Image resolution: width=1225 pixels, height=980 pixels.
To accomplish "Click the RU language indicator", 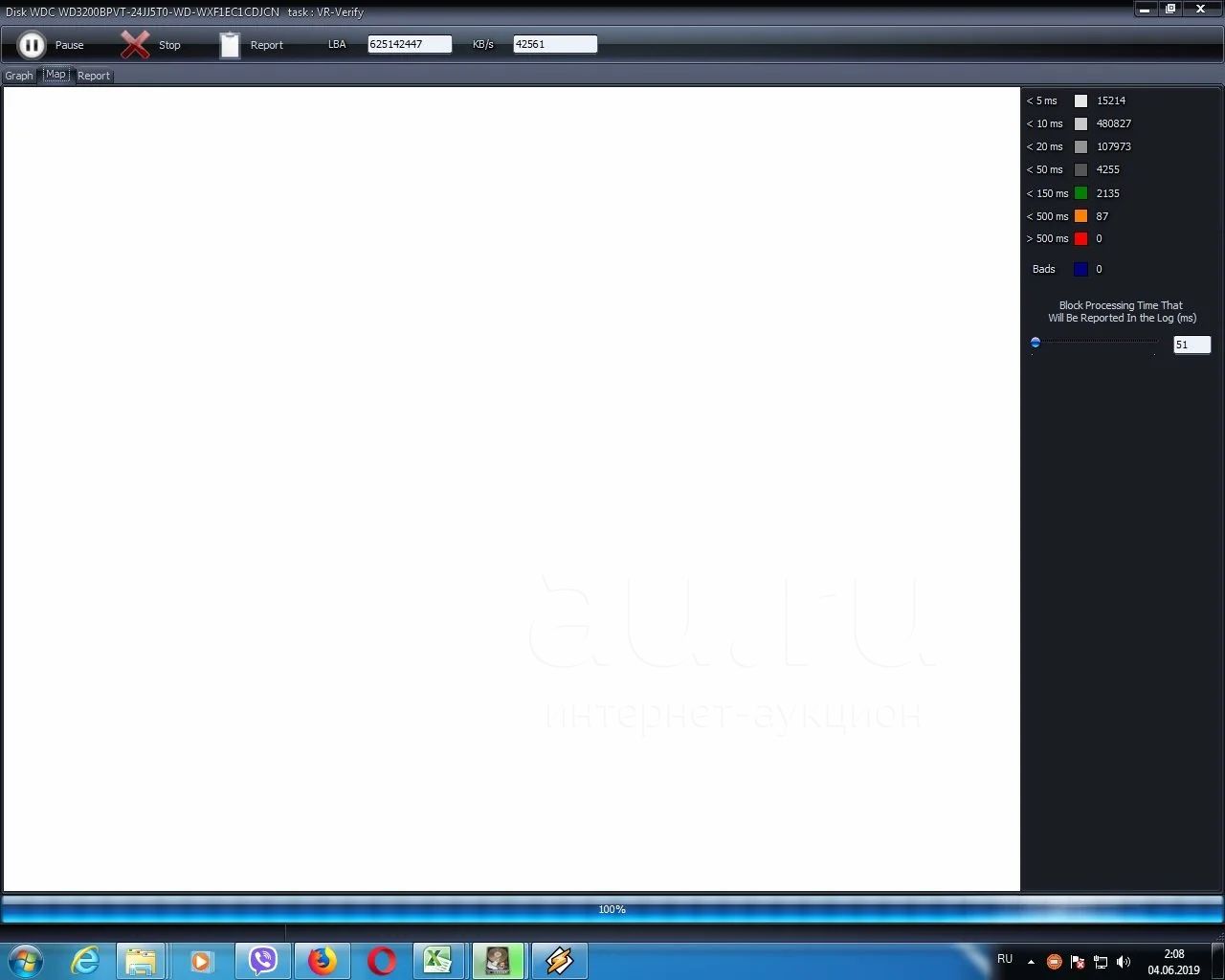I will click(1005, 958).
